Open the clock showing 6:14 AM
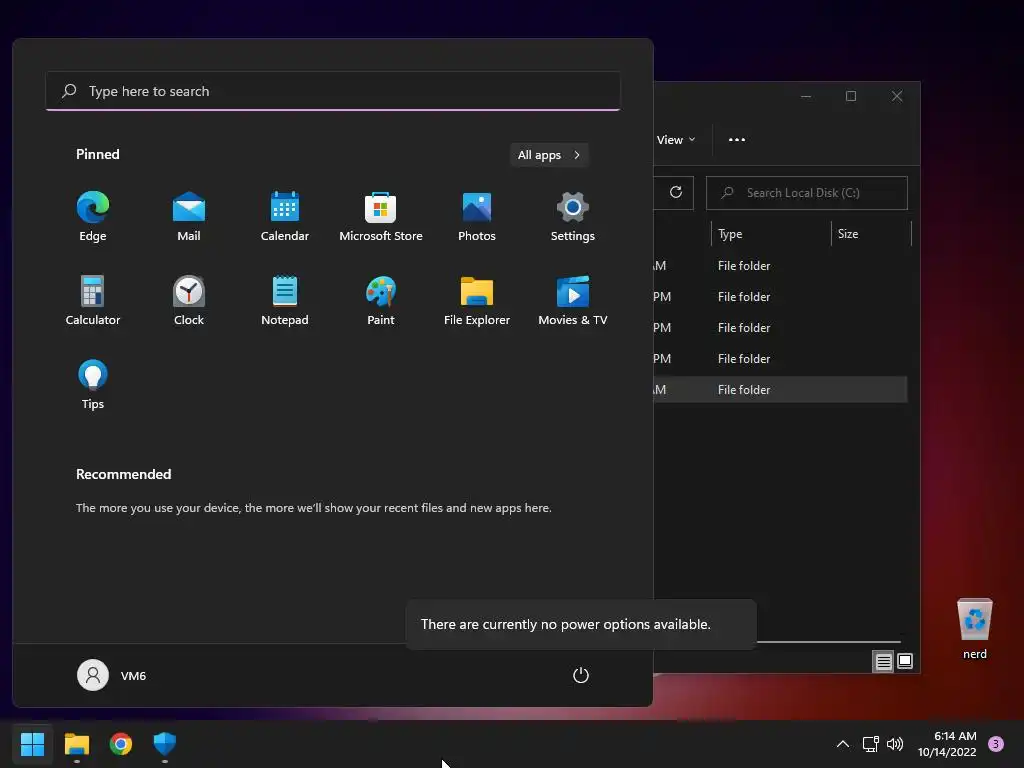 coord(947,744)
